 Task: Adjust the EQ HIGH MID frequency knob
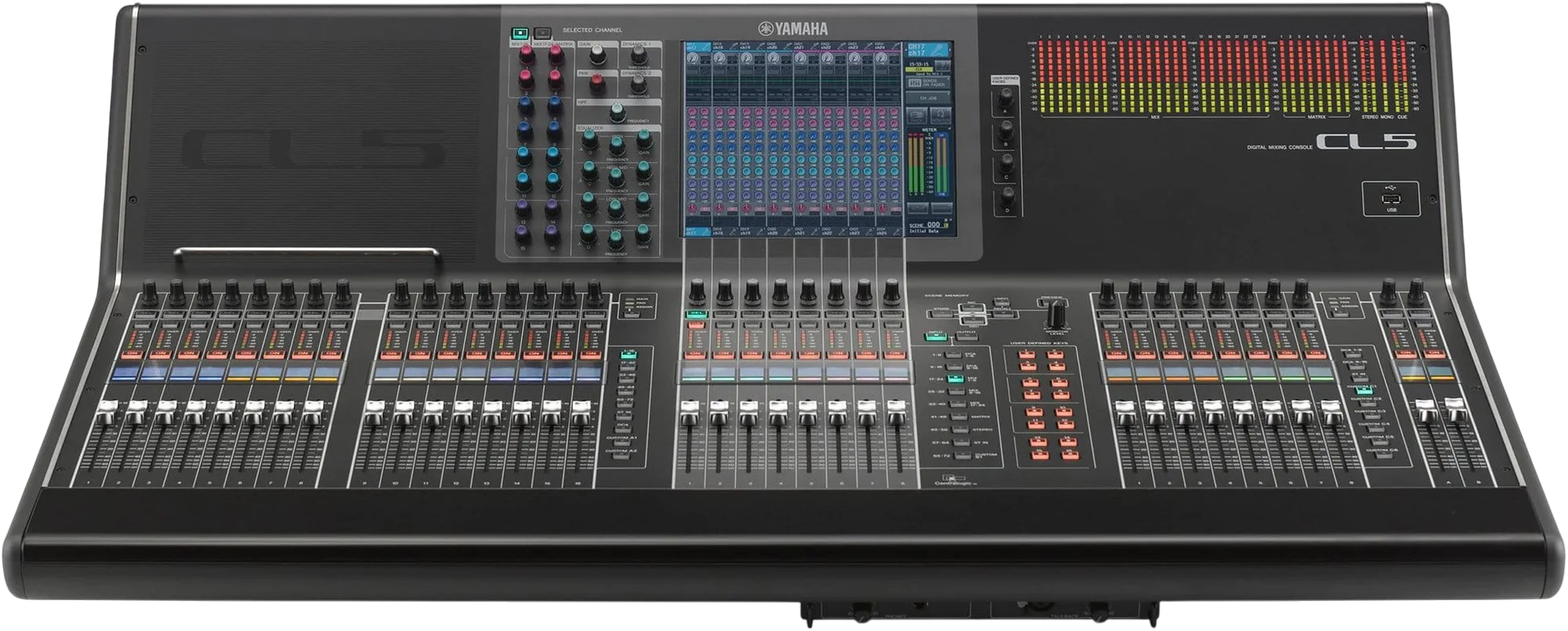click(x=616, y=176)
